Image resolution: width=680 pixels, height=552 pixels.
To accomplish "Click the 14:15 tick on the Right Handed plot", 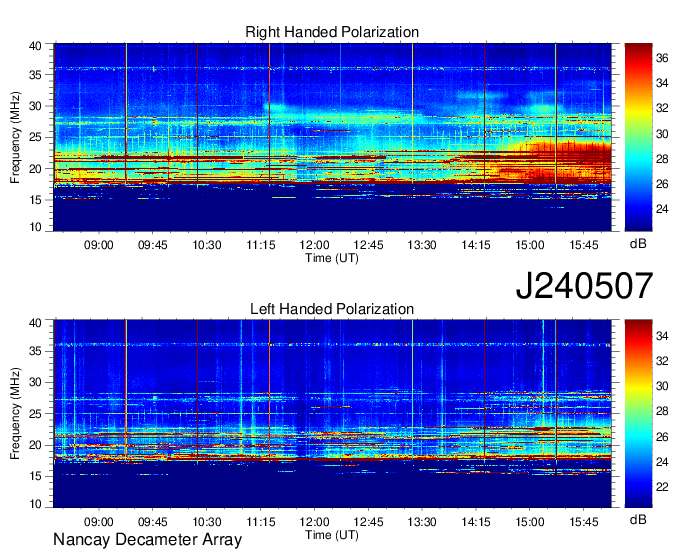I will (x=476, y=245).
